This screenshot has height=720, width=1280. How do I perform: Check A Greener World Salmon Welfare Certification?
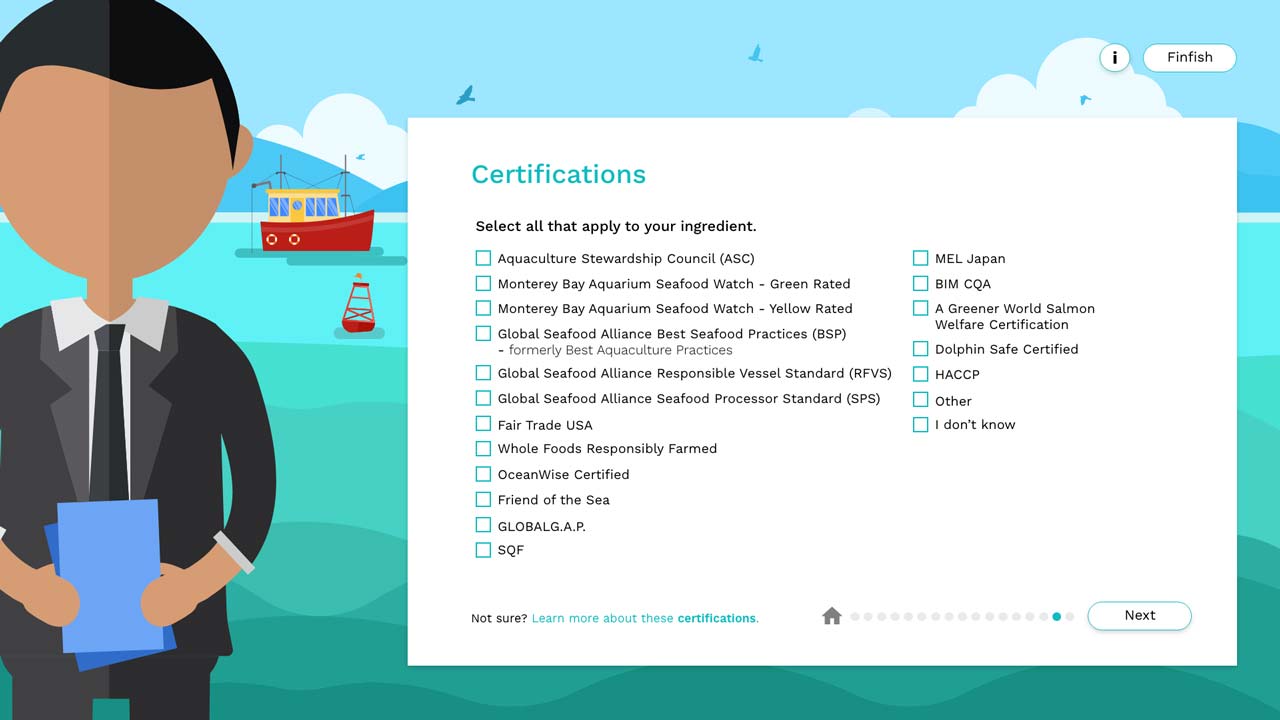pyautogui.click(x=920, y=308)
